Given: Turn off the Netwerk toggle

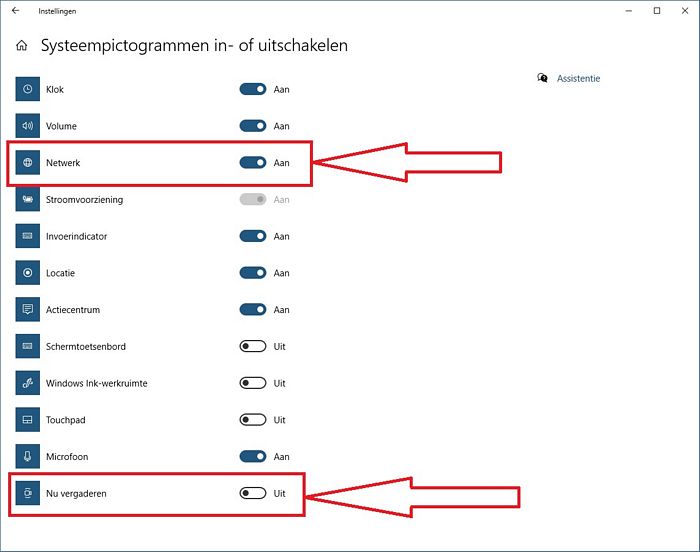Looking at the screenshot, I should click(x=253, y=163).
